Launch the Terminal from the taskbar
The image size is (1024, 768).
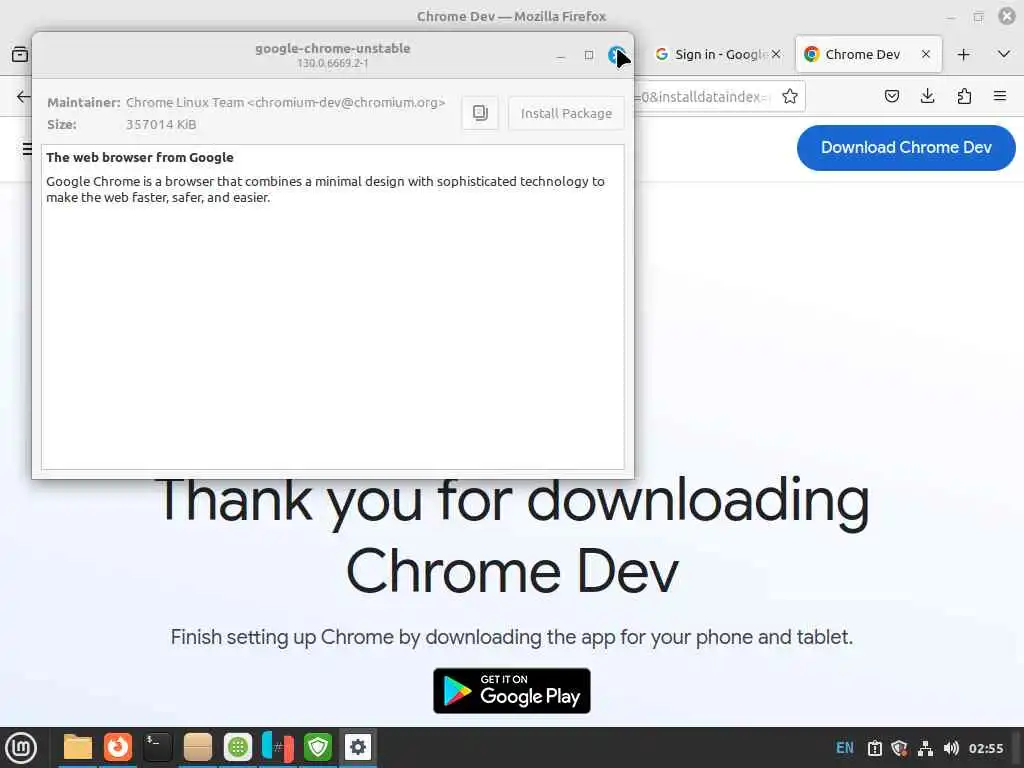157,747
